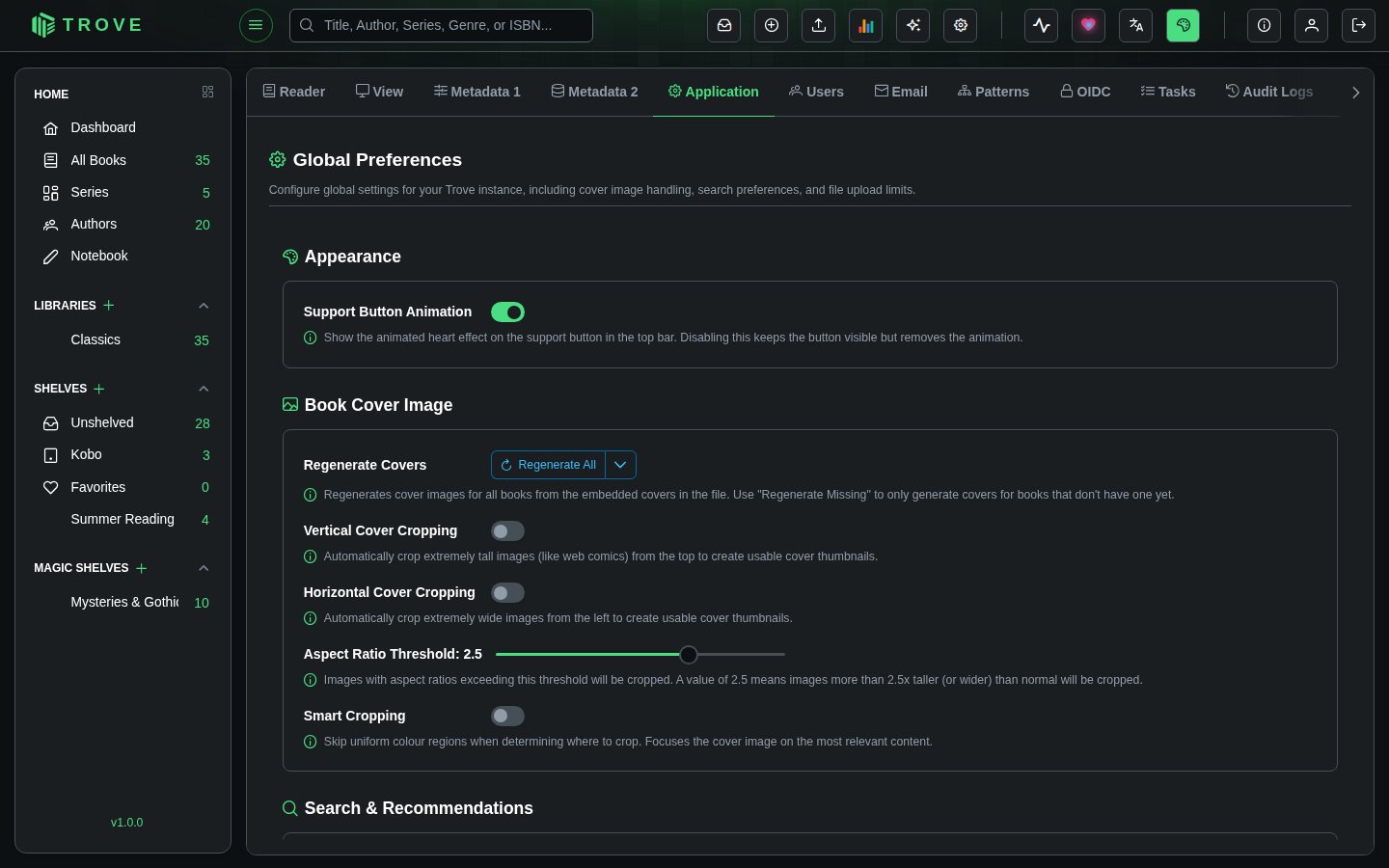Collapse the Libraries section chevron

coord(204,306)
